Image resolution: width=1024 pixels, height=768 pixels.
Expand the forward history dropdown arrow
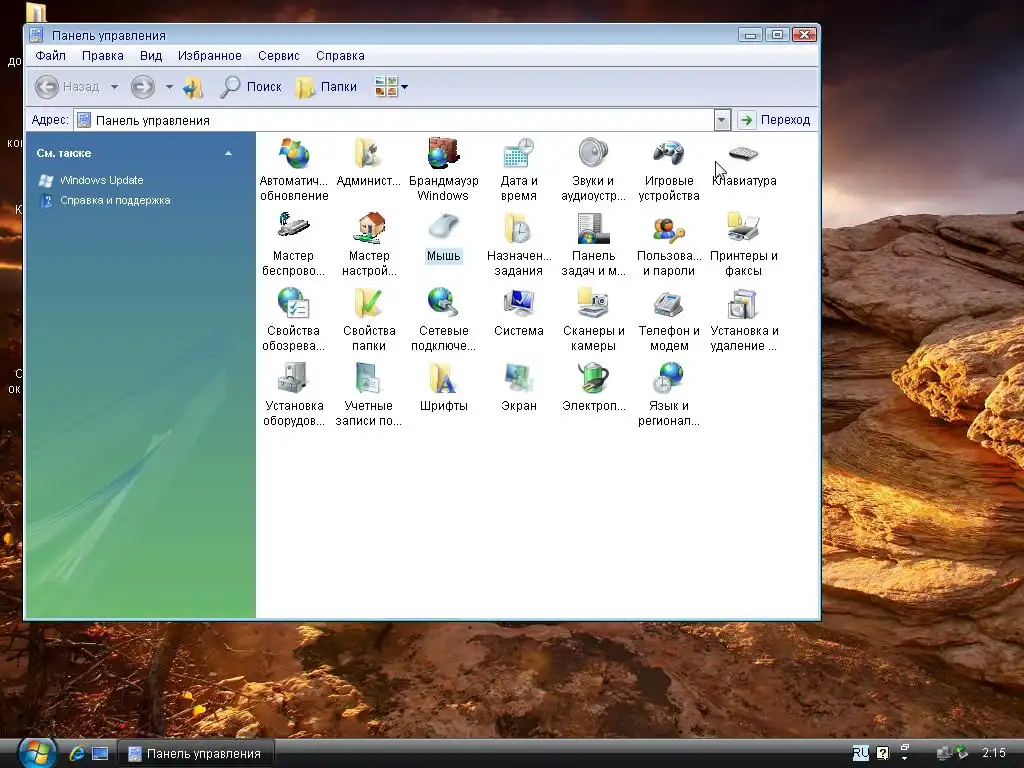coord(169,87)
